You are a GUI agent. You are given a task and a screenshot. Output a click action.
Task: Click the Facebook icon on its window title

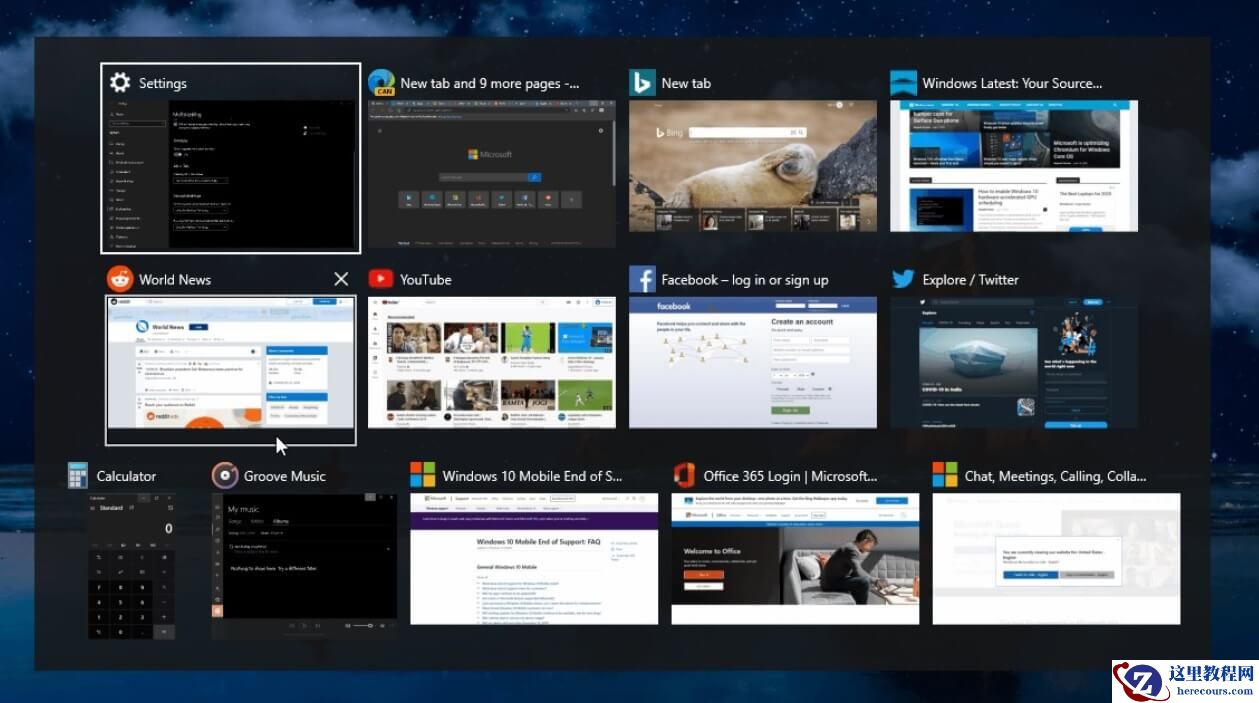(x=641, y=280)
